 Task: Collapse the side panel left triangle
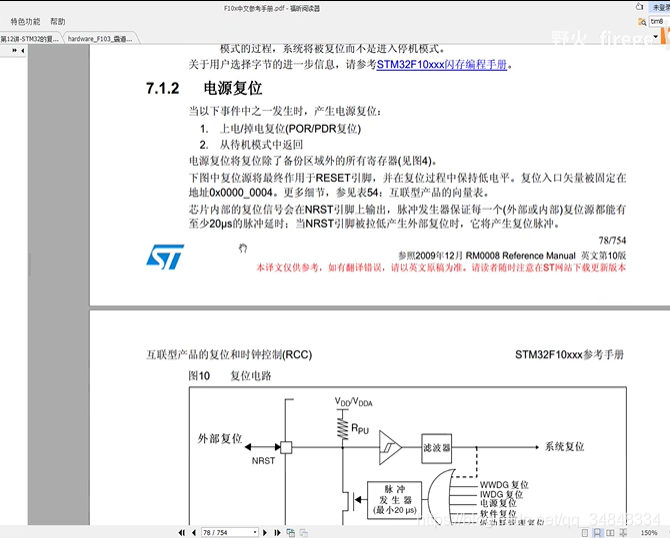22,50
